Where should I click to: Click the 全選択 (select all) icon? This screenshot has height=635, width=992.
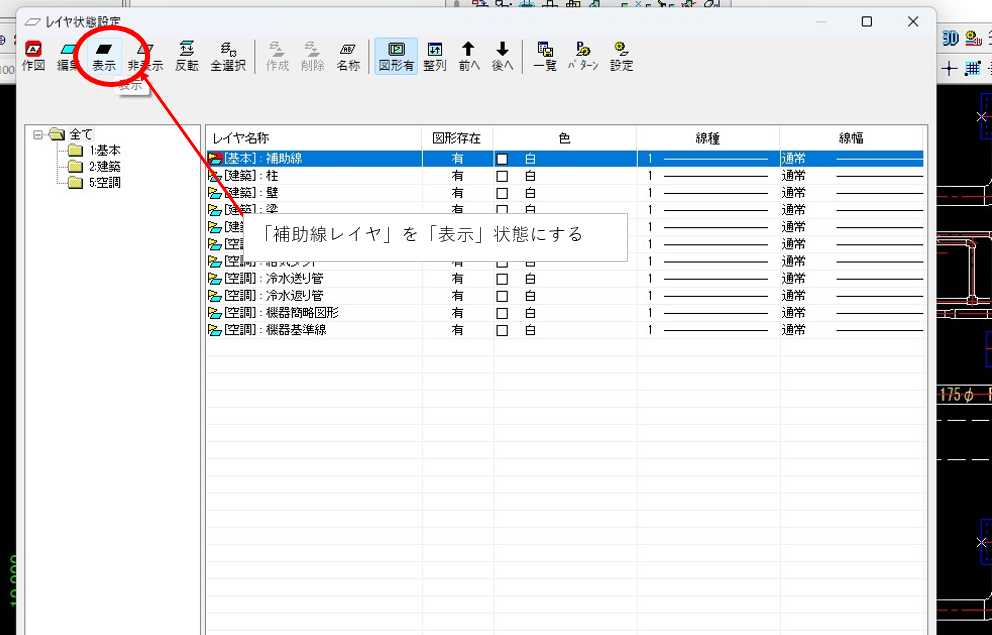(x=228, y=56)
